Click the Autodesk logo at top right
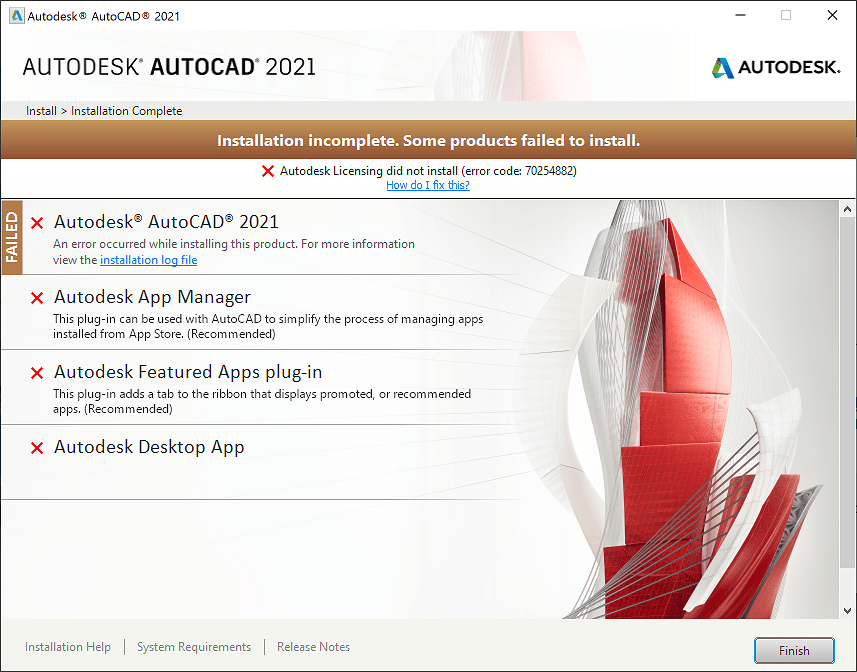The image size is (857, 672). [776, 68]
